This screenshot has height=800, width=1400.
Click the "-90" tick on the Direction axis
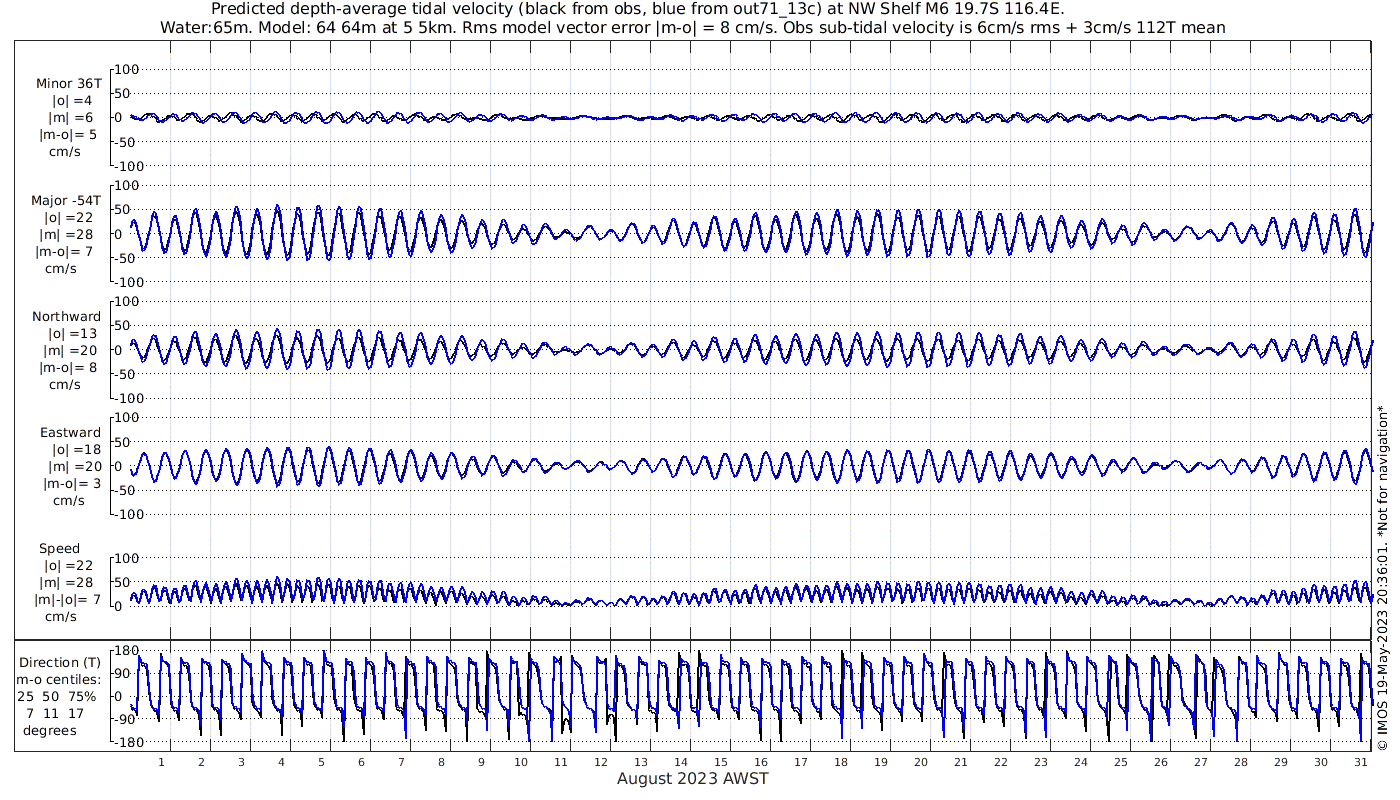point(124,719)
